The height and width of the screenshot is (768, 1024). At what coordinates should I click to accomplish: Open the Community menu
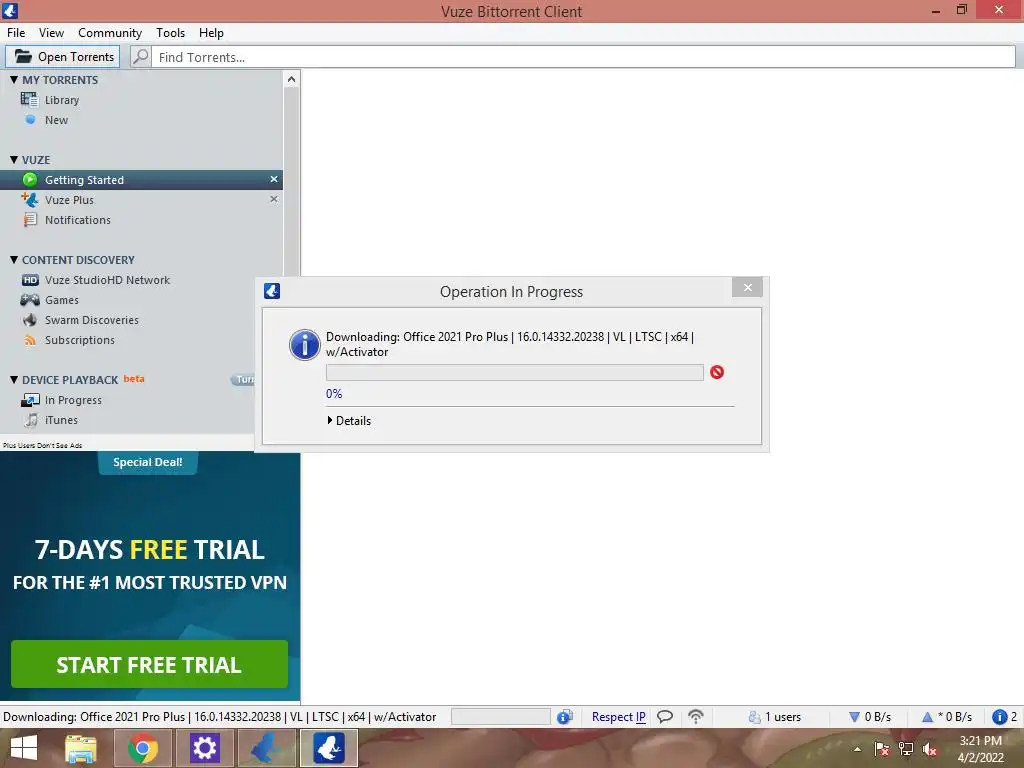click(110, 33)
